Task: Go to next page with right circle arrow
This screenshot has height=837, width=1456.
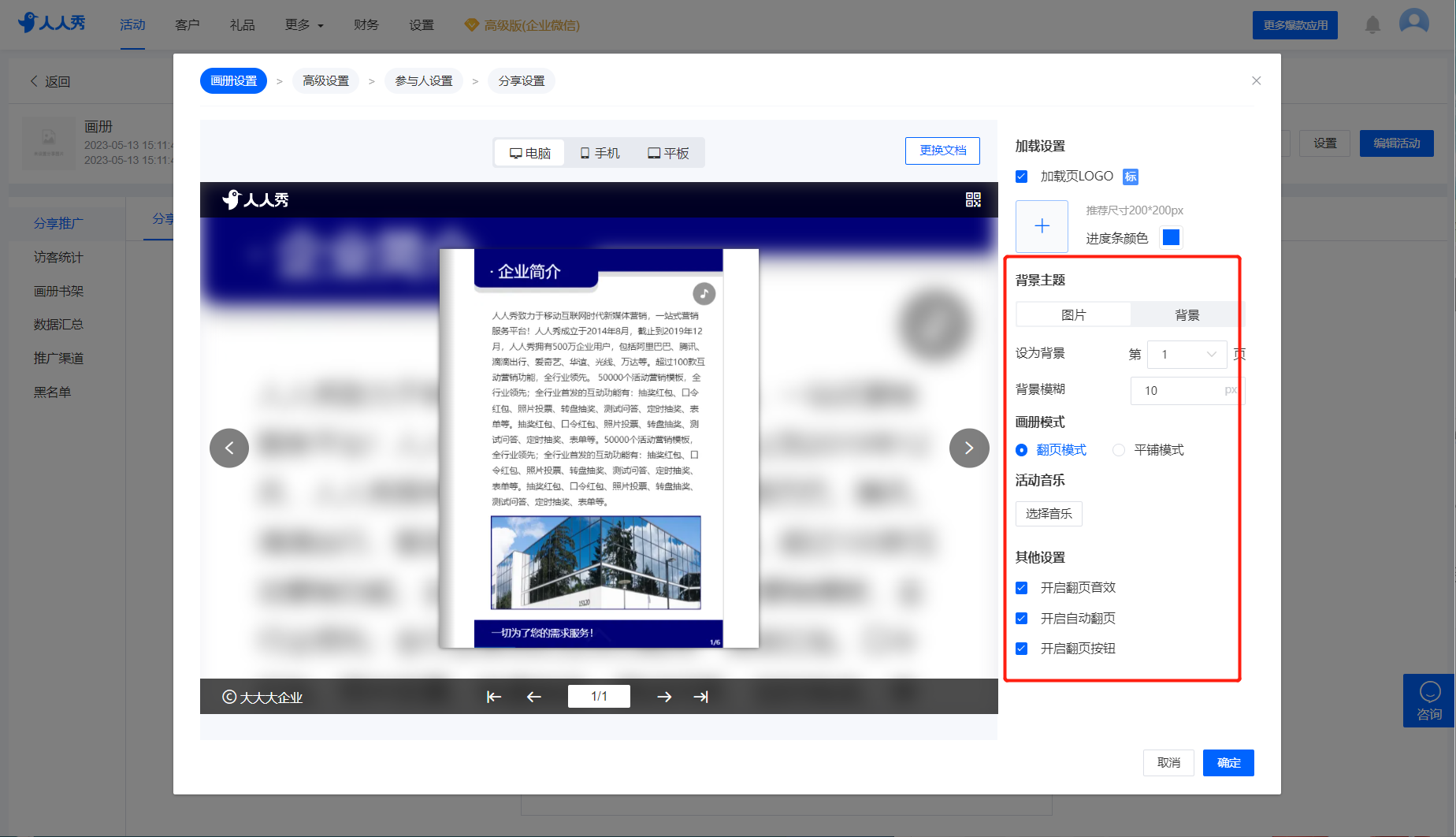Action: (969, 448)
